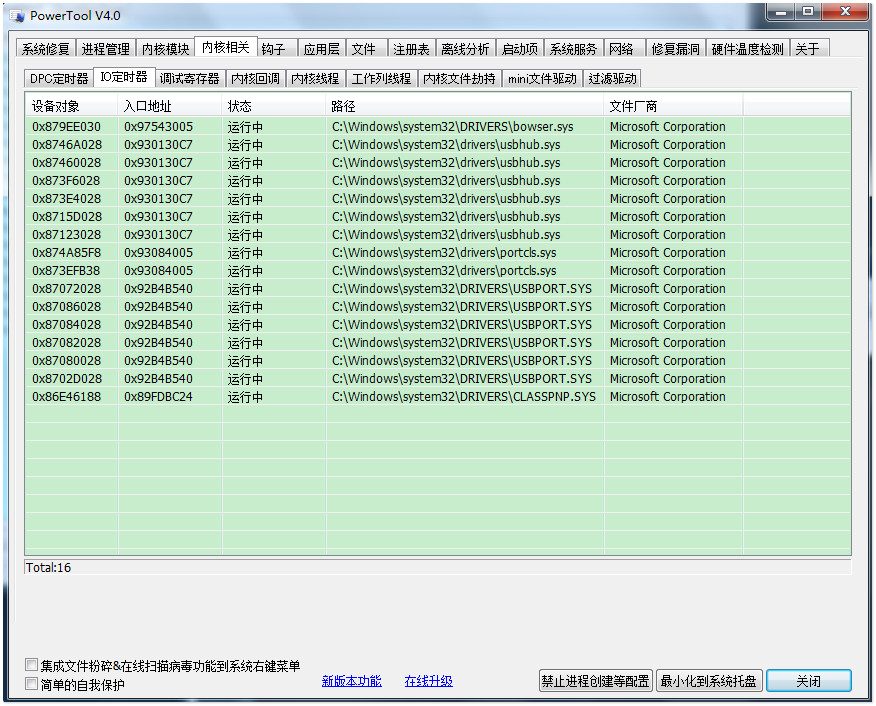
Task: Select the row with device 0x873F6028
Action: 438,180
